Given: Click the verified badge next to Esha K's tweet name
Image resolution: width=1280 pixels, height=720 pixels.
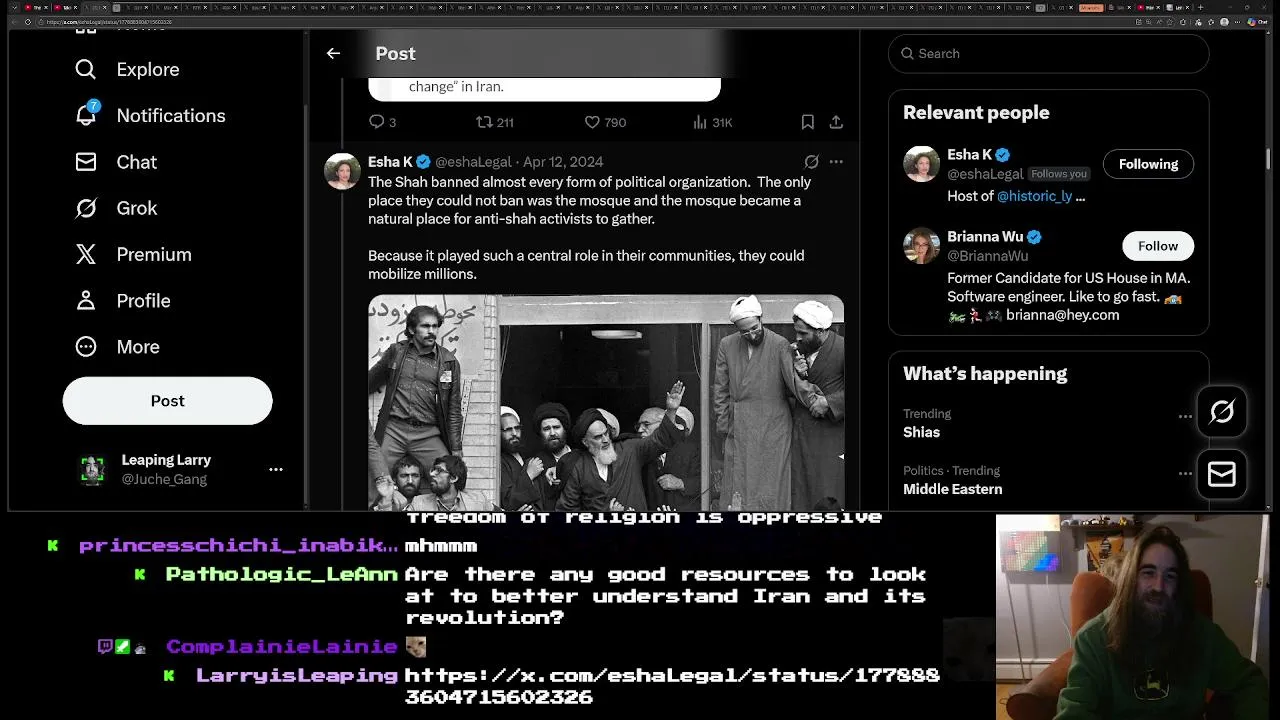Looking at the screenshot, I should pyautogui.click(x=424, y=161).
